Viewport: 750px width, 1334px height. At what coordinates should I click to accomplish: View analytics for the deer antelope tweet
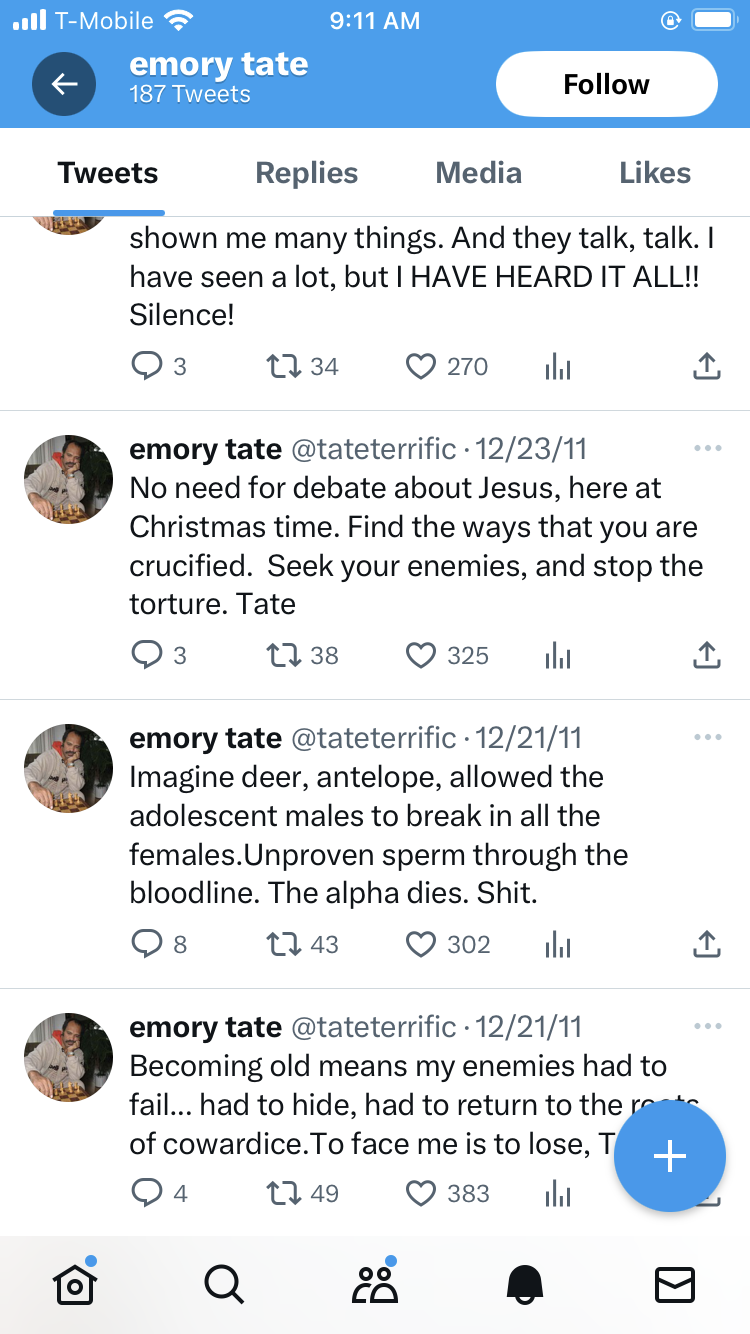tap(558, 944)
